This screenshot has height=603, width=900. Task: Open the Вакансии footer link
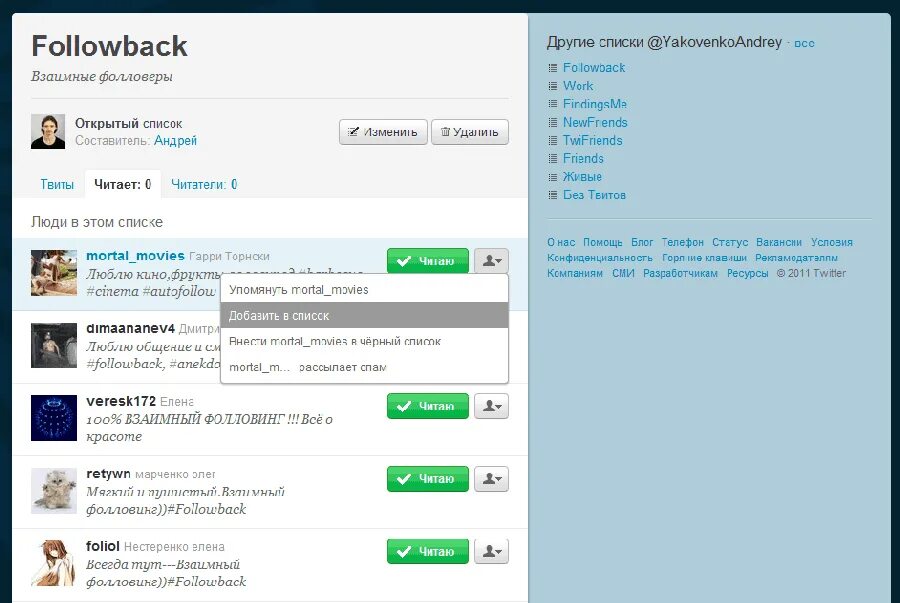click(x=779, y=242)
